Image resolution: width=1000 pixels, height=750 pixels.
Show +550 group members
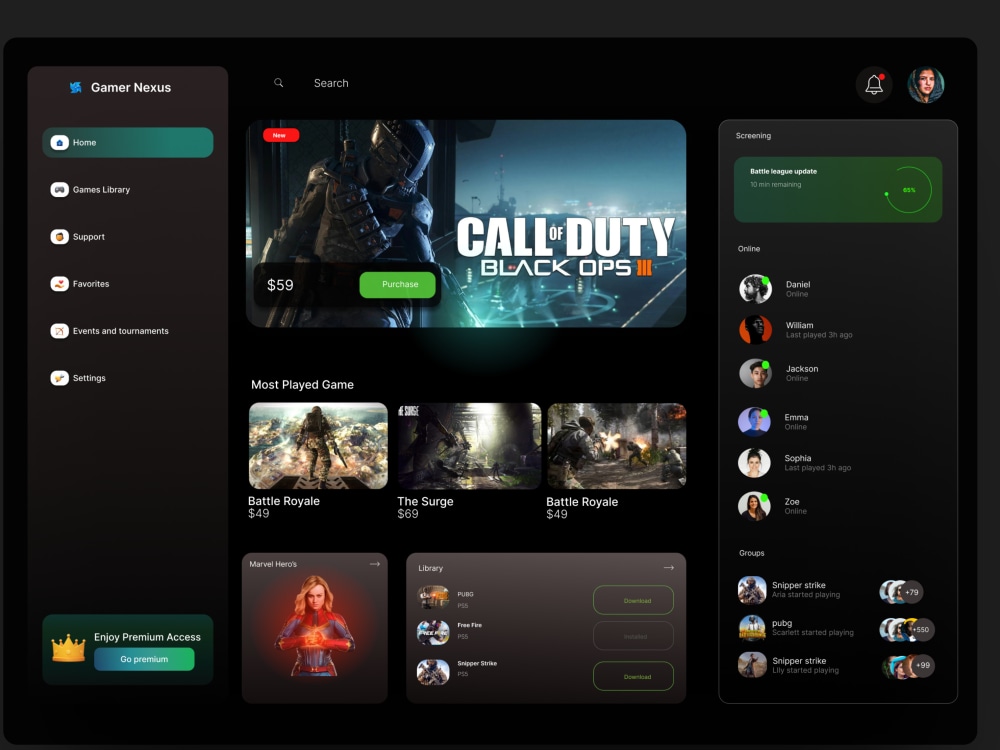pyautogui.click(x=921, y=629)
